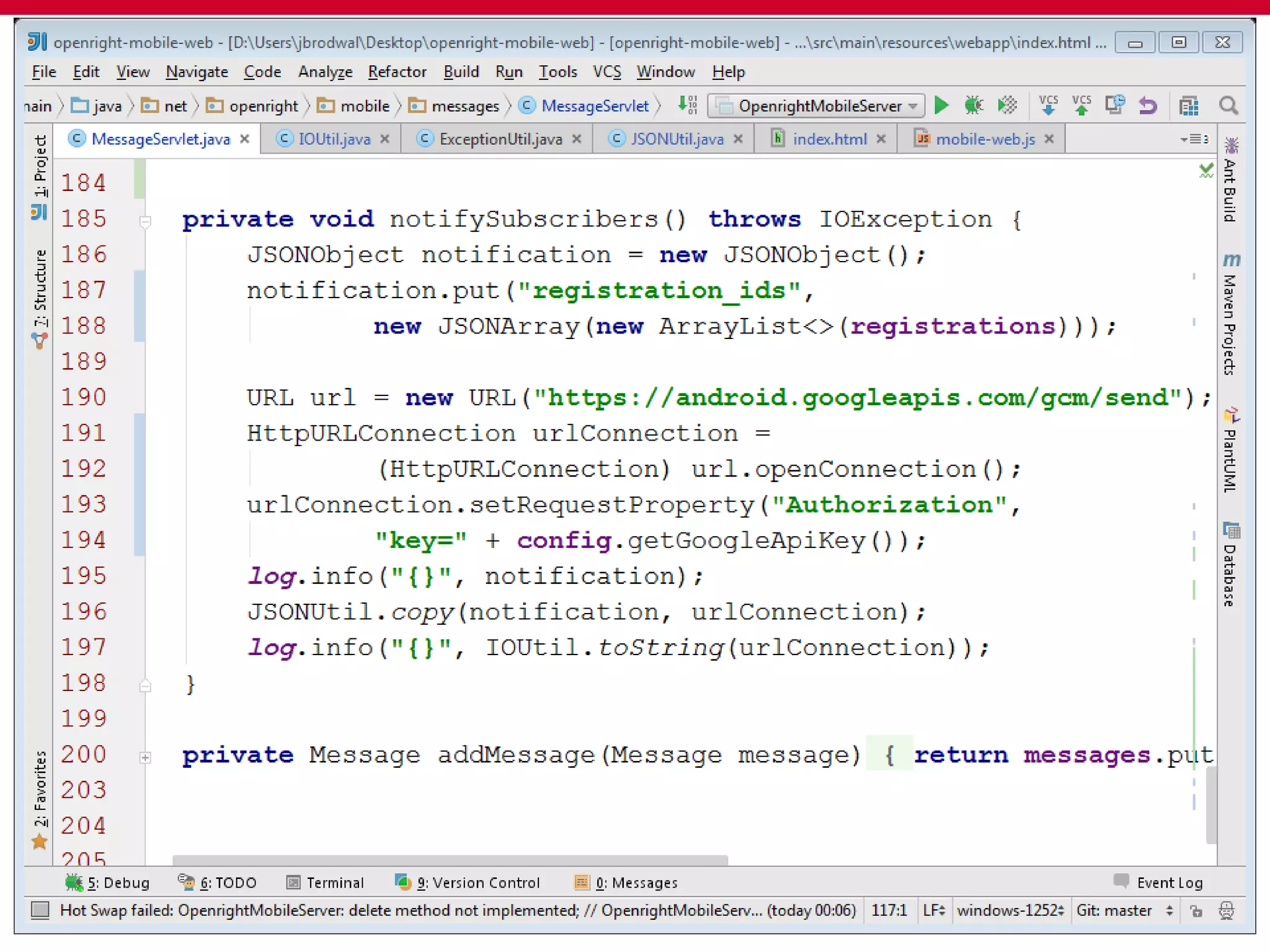
Task: Run with coverage icon in toolbar
Action: (1007, 105)
